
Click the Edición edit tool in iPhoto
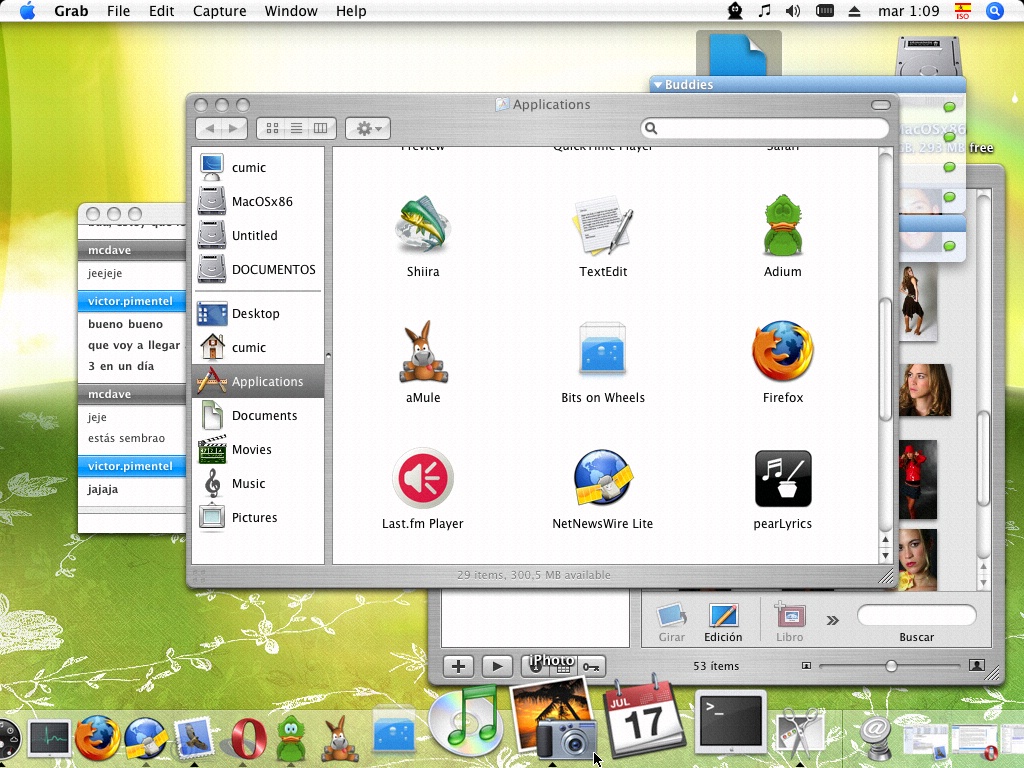tap(723, 623)
